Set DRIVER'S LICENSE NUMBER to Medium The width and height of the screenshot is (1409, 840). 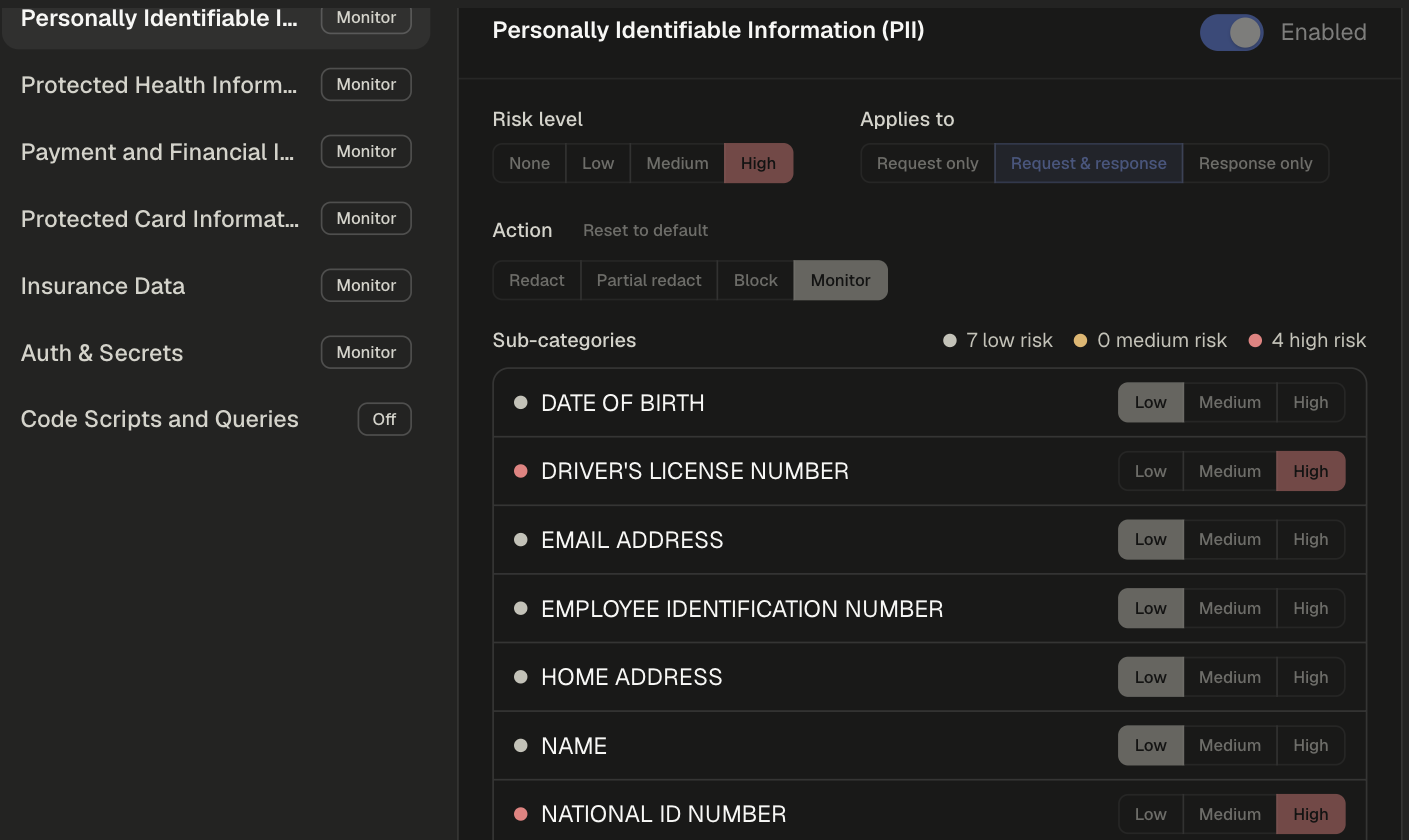1230,471
